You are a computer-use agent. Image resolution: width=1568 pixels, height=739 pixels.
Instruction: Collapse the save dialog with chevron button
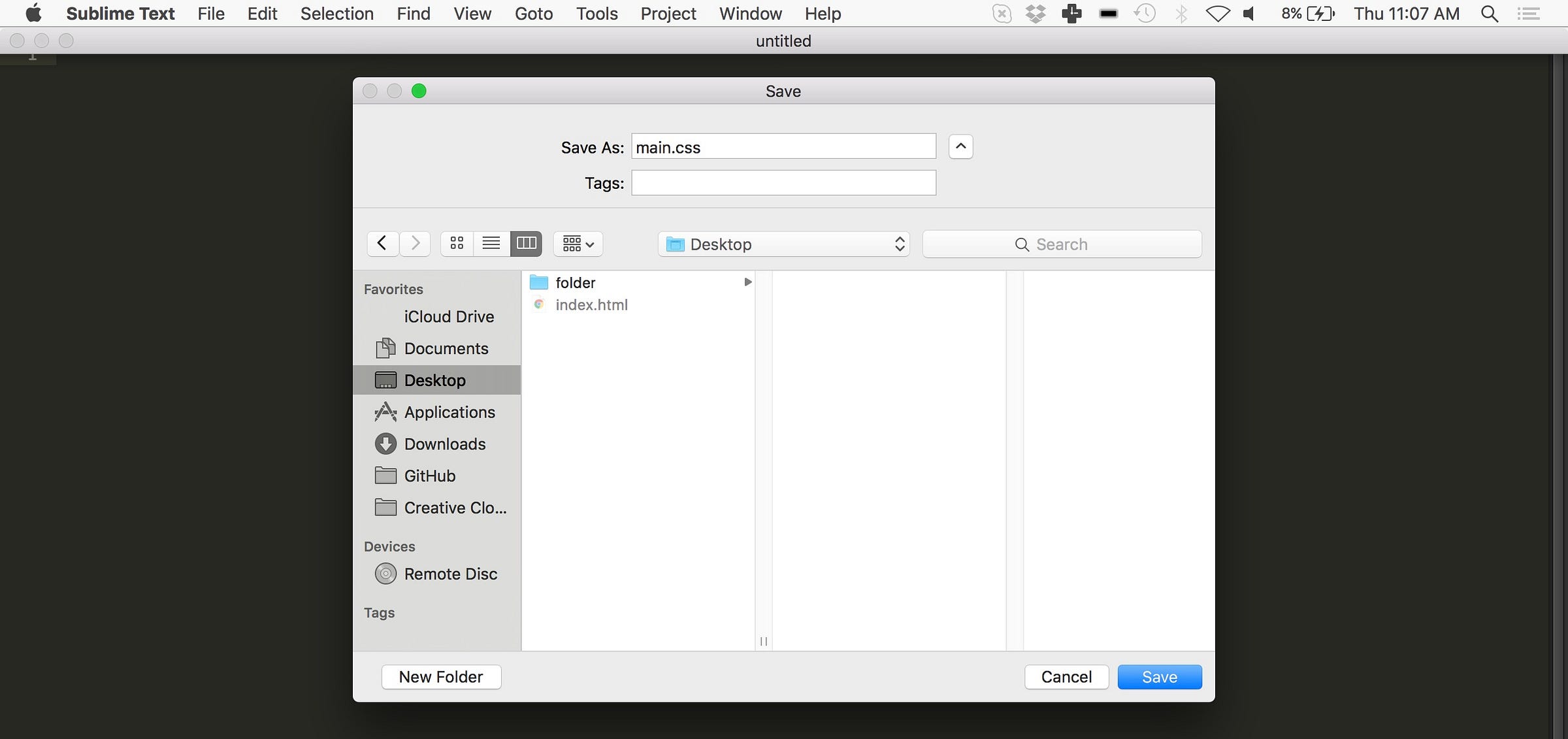click(960, 146)
